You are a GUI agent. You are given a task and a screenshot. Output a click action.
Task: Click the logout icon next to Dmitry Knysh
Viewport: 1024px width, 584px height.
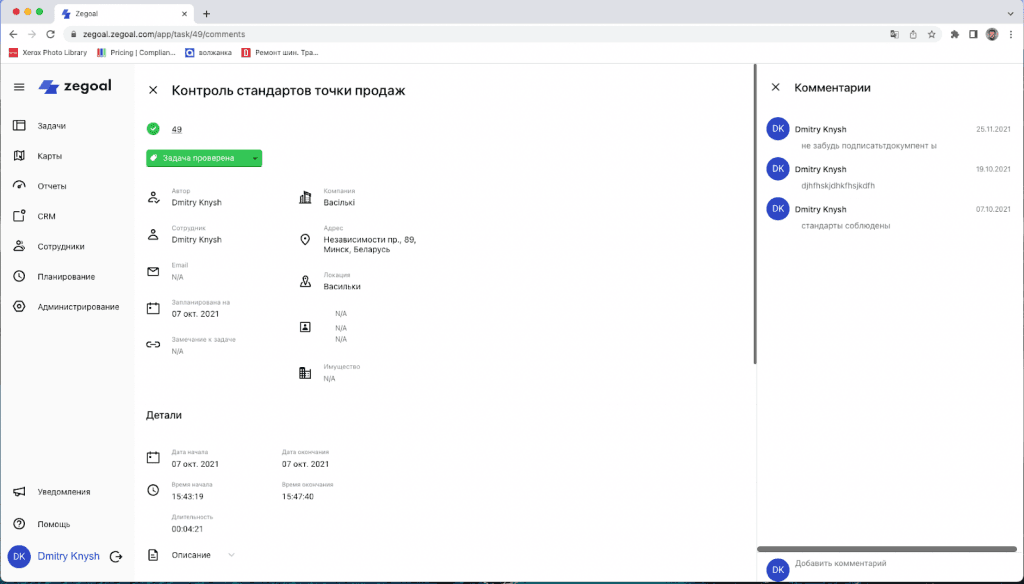[x=116, y=556]
